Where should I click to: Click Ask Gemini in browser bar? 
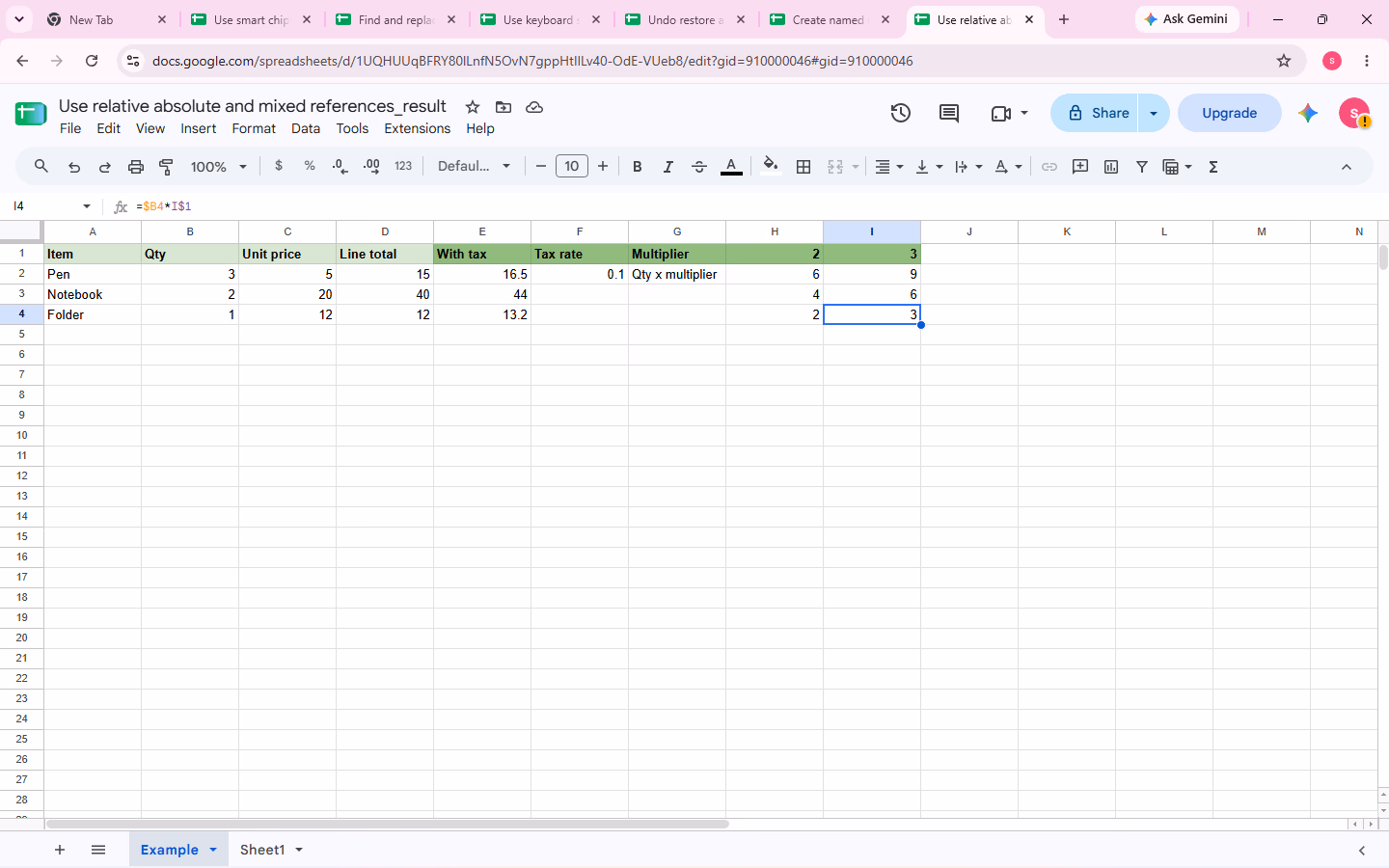click(1187, 19)
